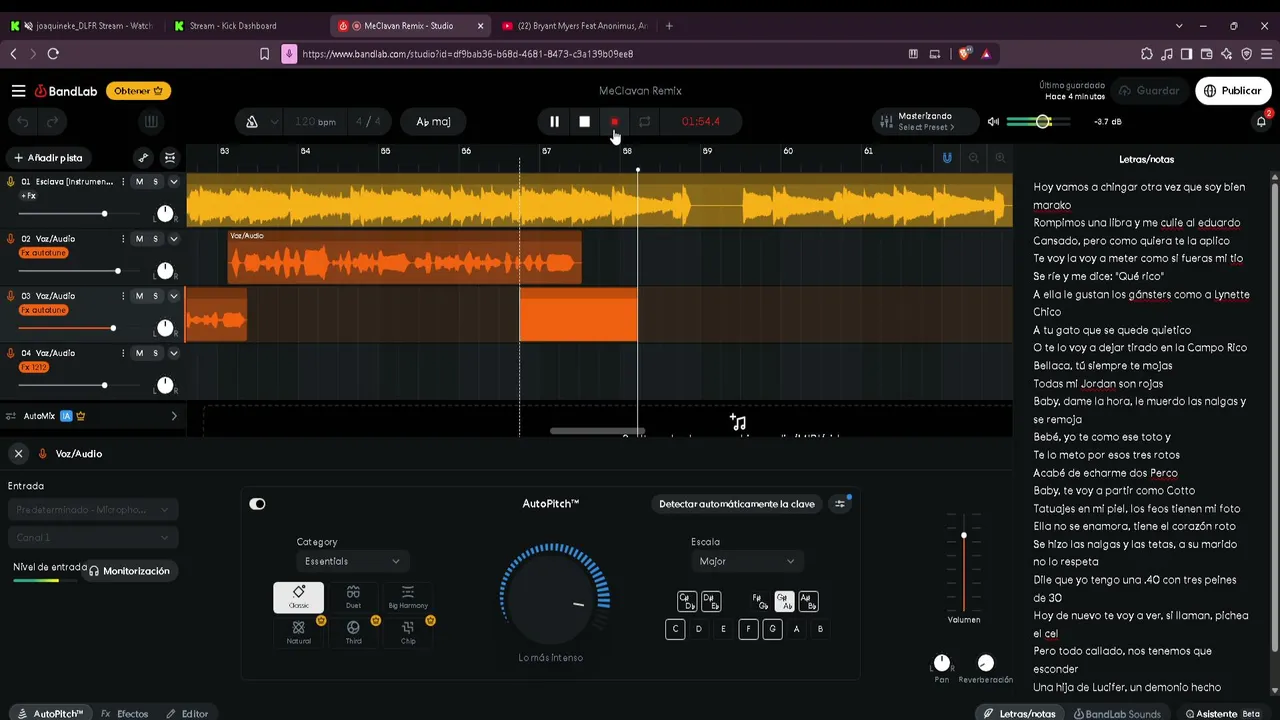
Task: Select the Duet AutoPitch preset
Action: pos(353,597)
